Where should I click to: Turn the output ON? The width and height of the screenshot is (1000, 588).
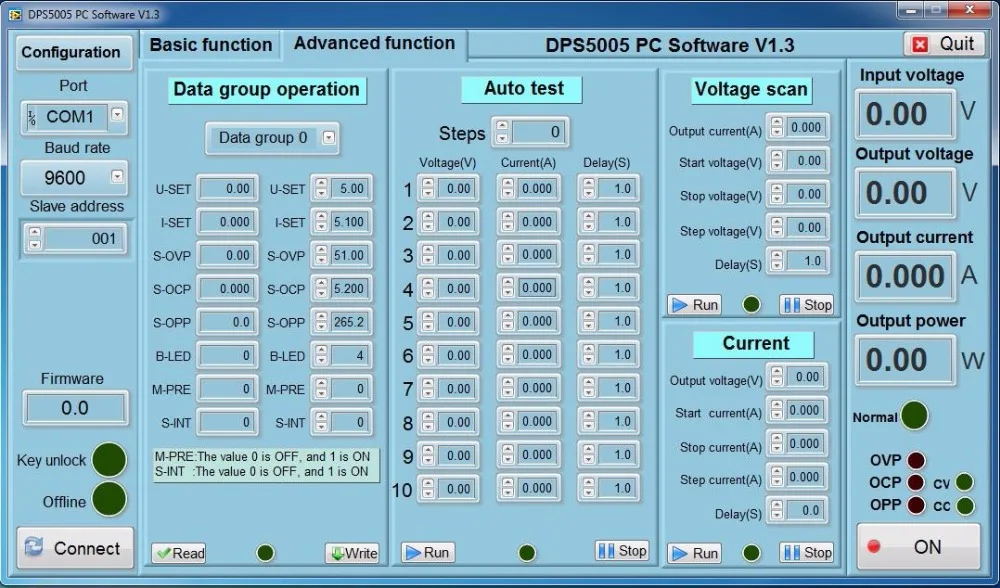click(x=918, y=547)
